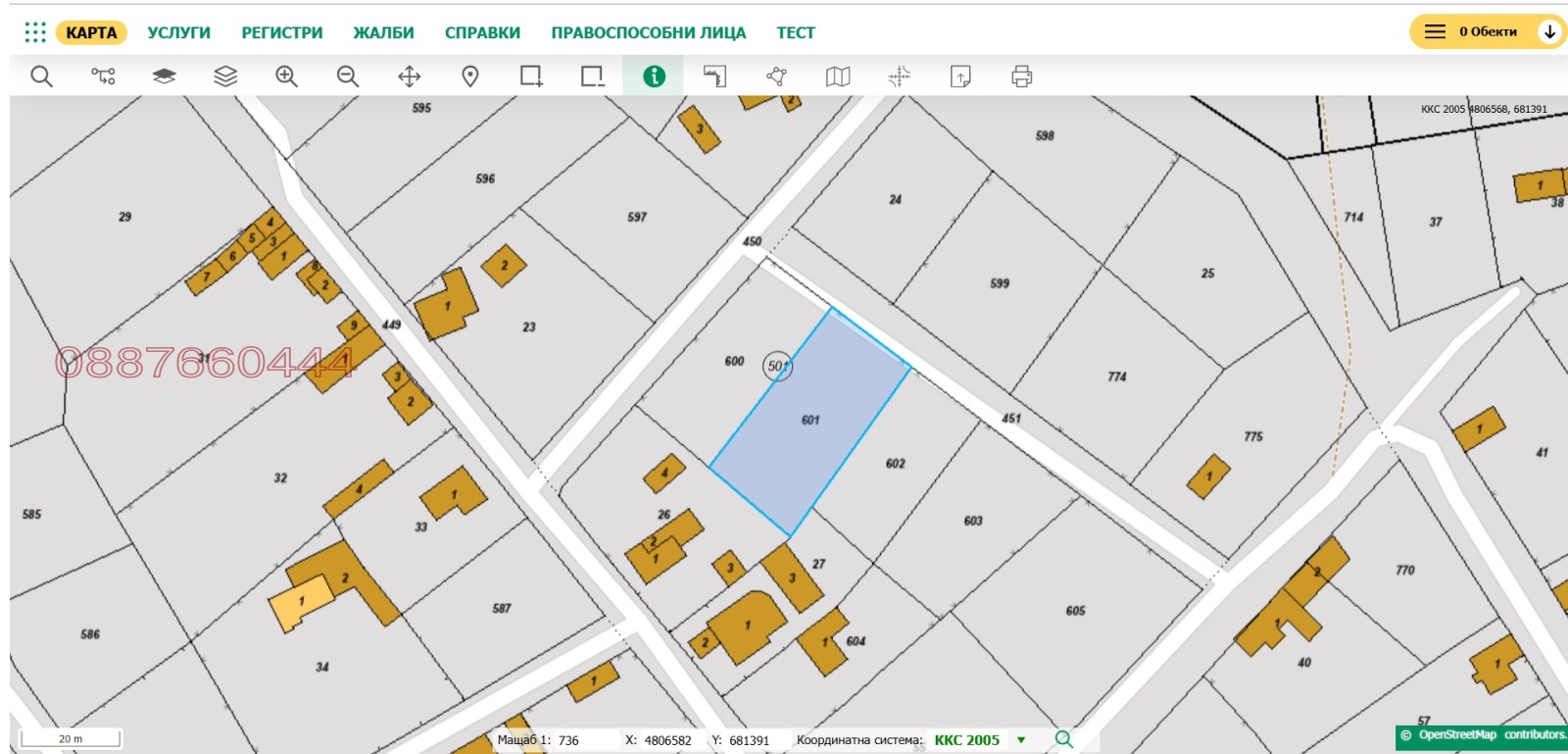Click the OpenStreetMap contributors link

(1491, 734)
